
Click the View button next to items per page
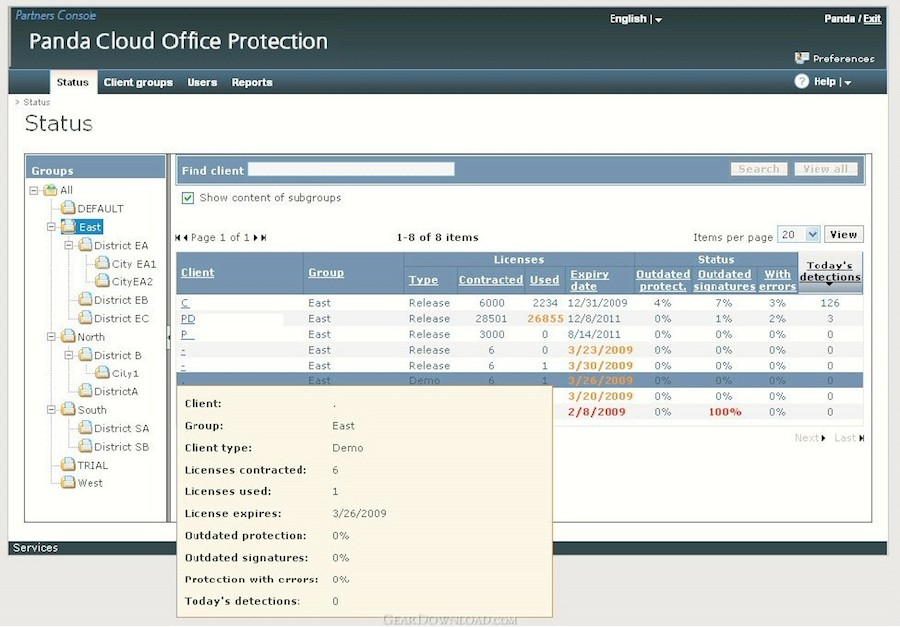843,234
